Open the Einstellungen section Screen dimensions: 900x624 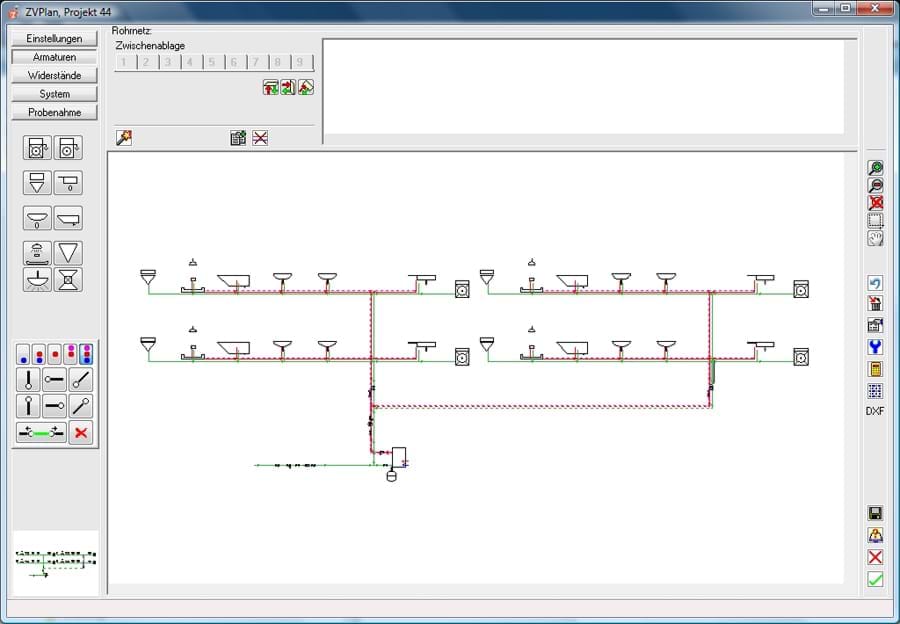[x=55, y=38]
